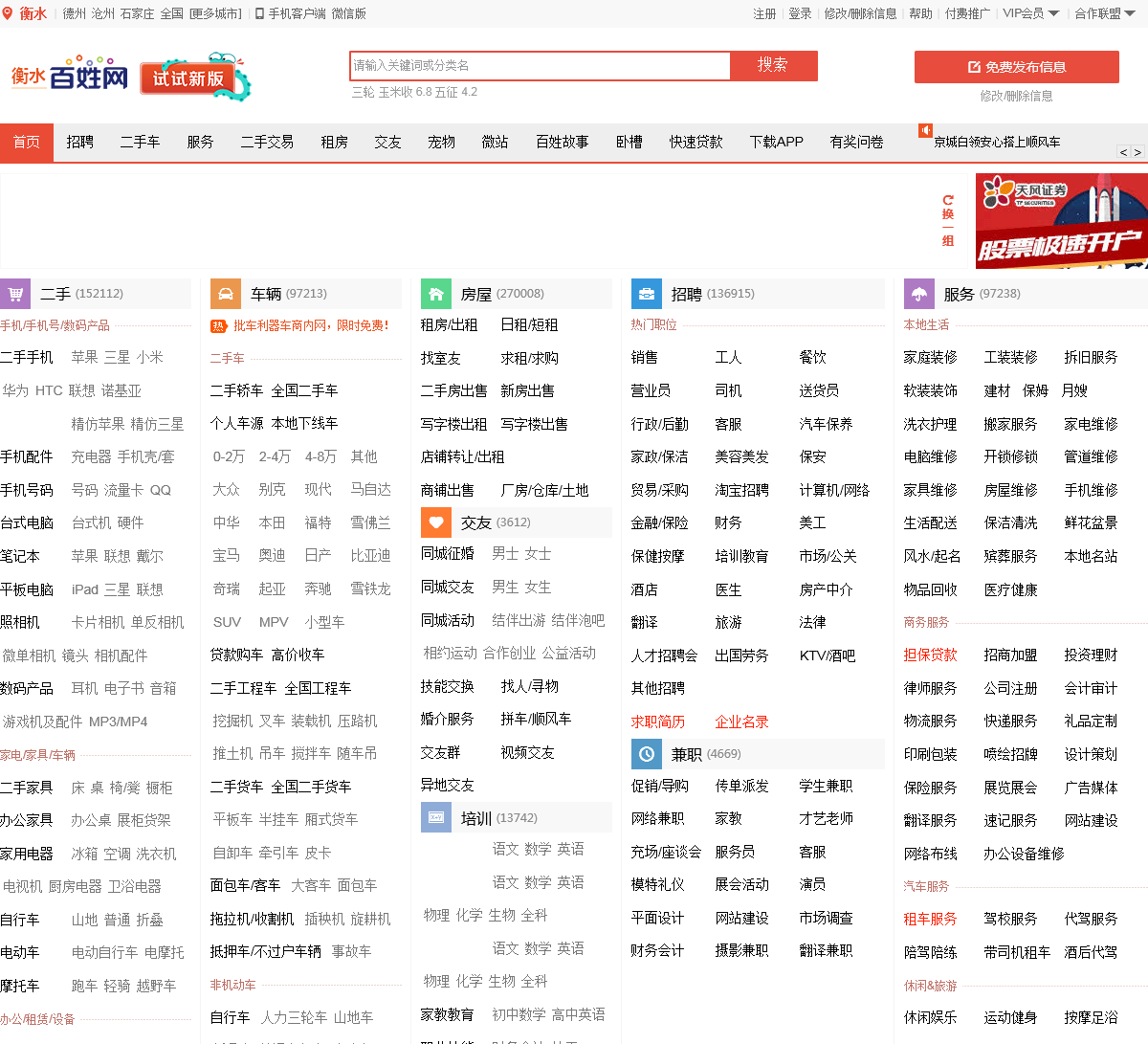The height and width of the screenshot is (1044, 1148).
Task: Open the 二手轿车 listing link
Action: 236,390
